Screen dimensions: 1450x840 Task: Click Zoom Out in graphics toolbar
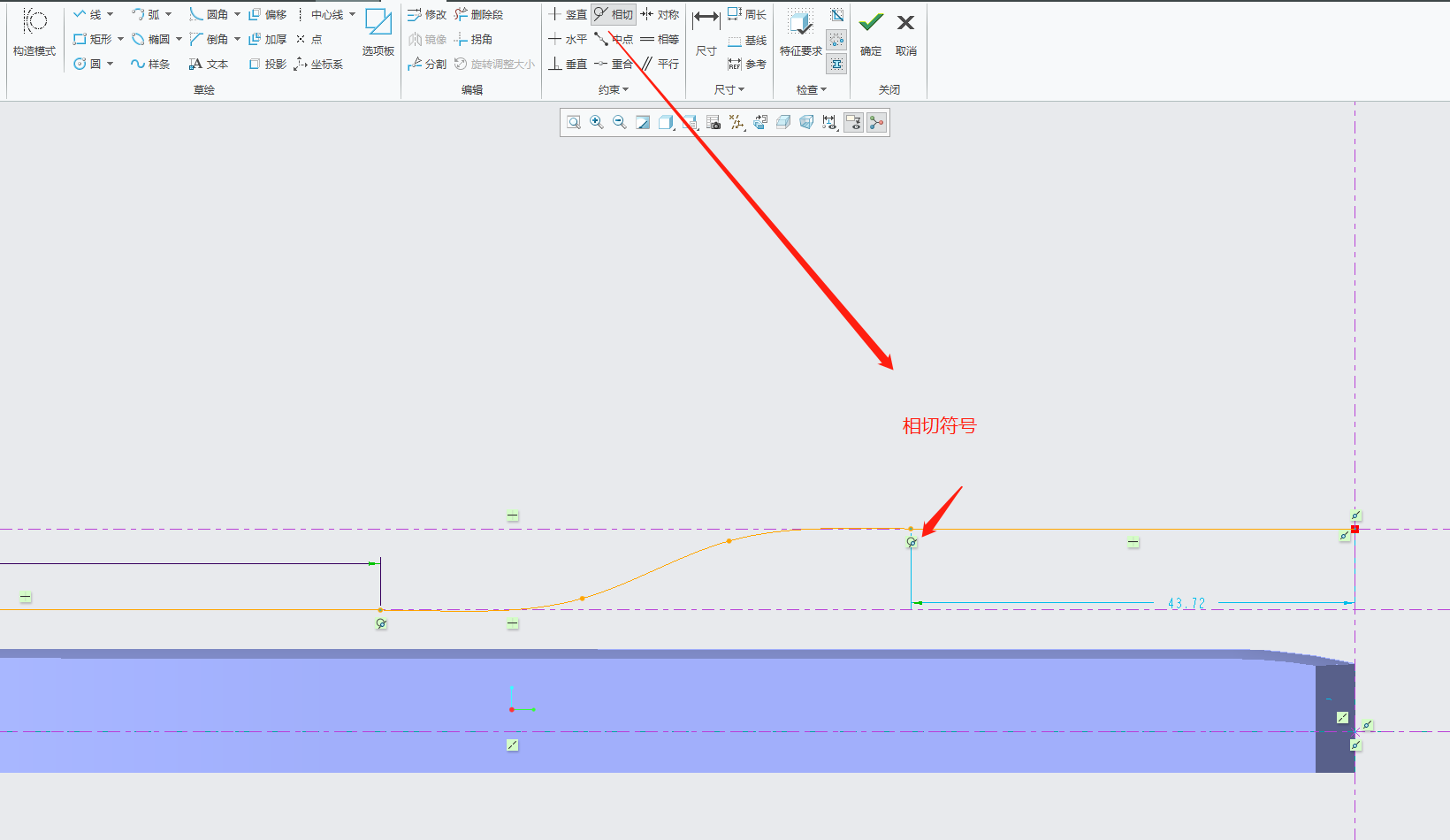pos(620,122)
